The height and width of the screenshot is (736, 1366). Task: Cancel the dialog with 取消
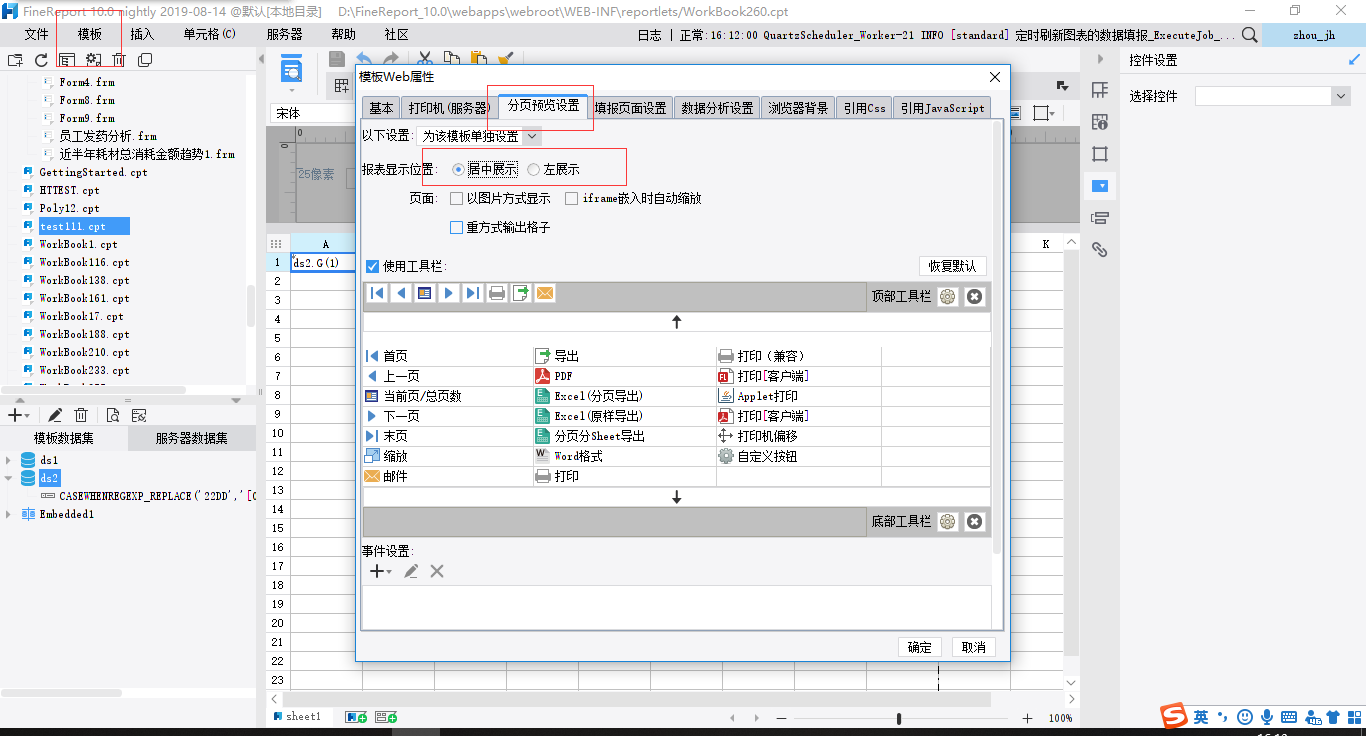[973, 647]
